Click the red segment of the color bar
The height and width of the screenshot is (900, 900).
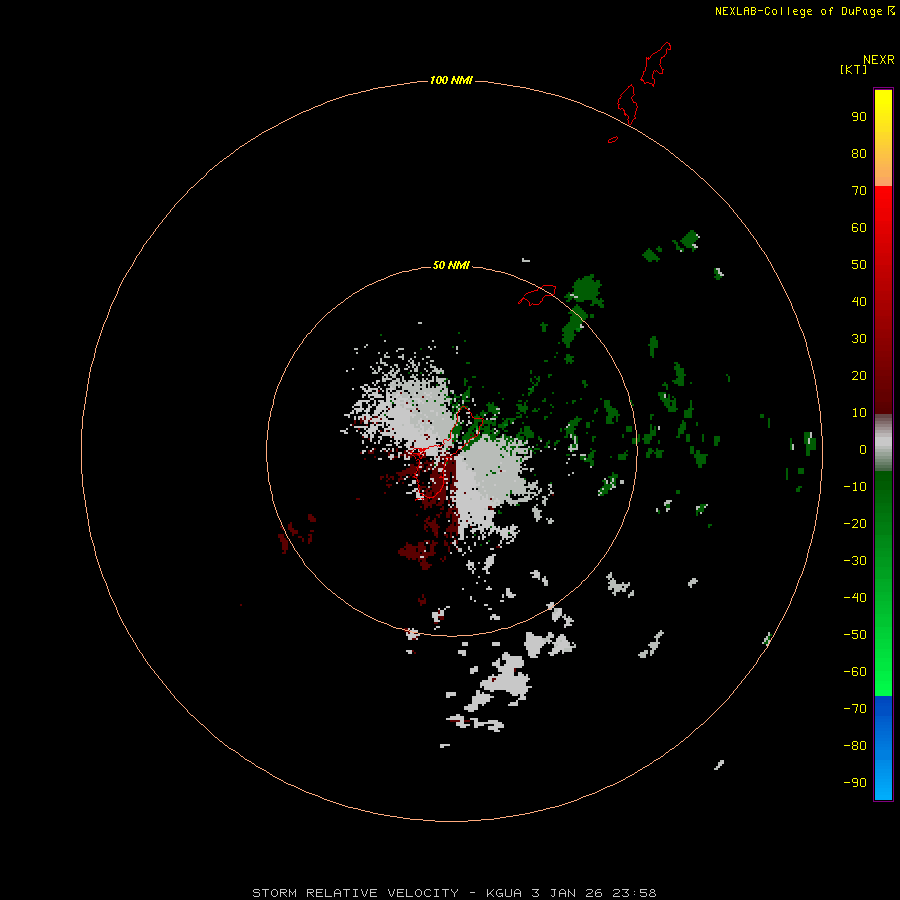[883, 300]
